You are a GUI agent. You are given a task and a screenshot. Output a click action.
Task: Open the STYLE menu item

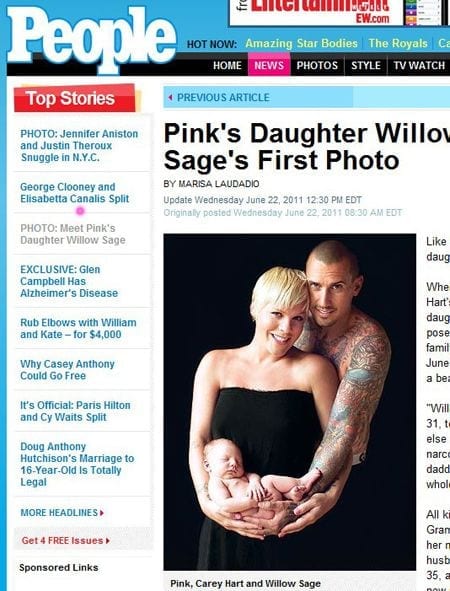365,66
